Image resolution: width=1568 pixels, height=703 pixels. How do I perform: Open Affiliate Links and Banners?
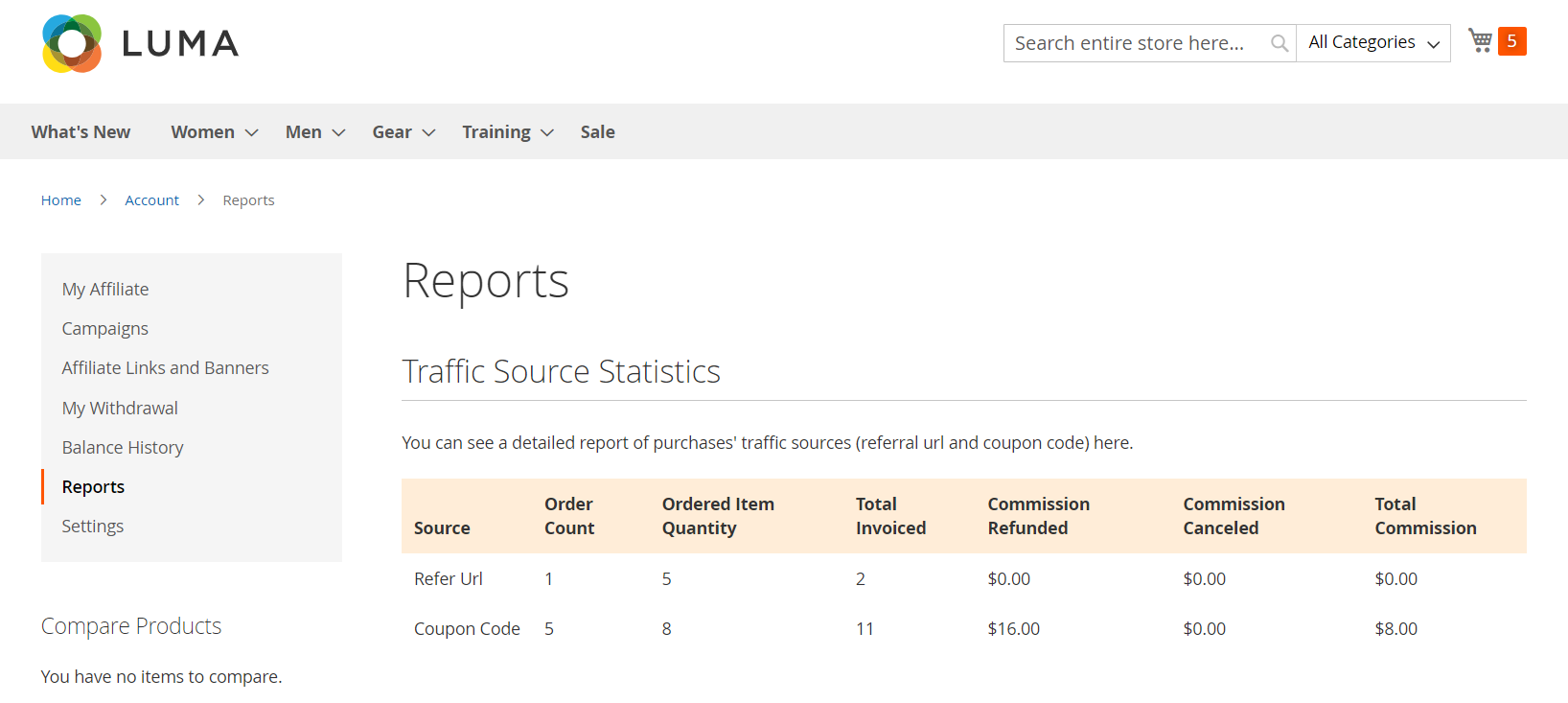[x=165, y=368]
